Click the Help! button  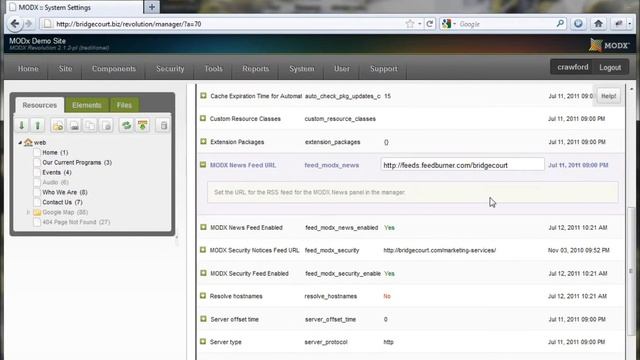coord(609,96)
